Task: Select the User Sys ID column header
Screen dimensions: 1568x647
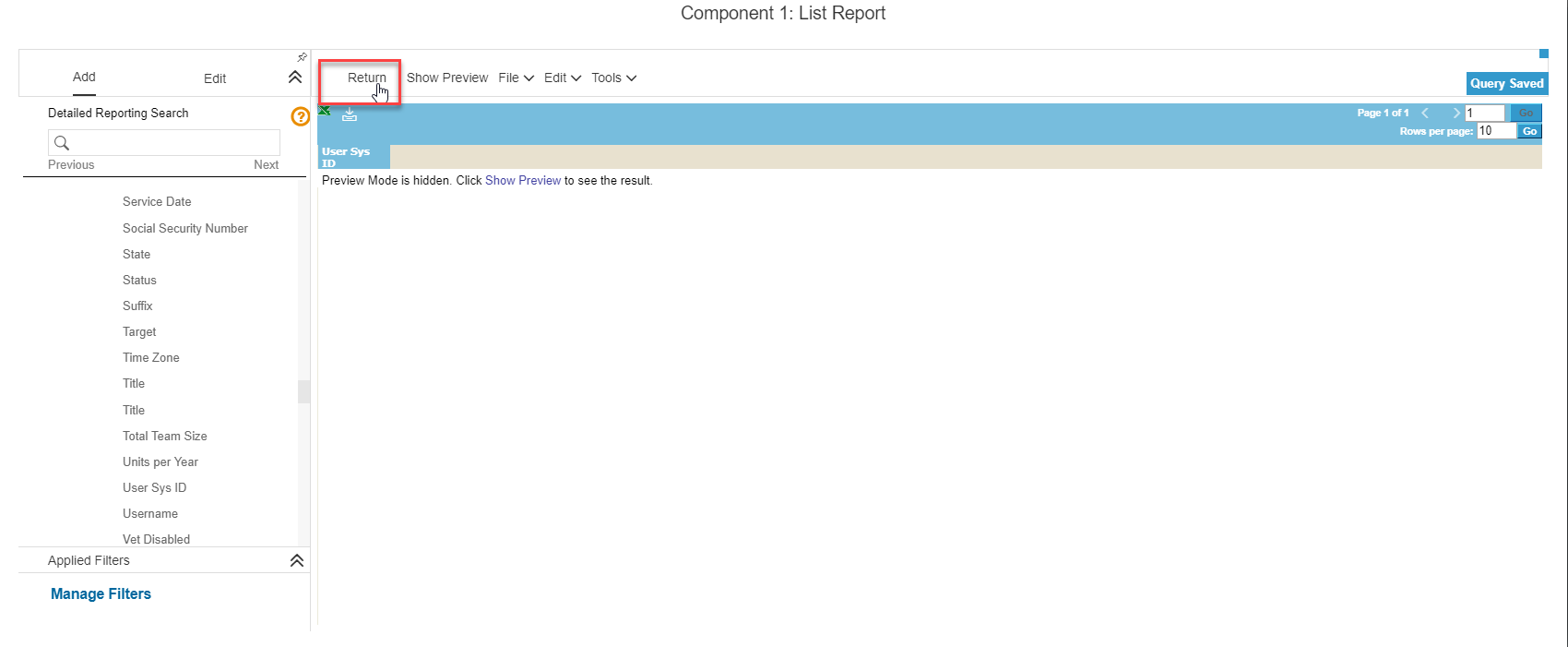Action: tap(354, 157)
